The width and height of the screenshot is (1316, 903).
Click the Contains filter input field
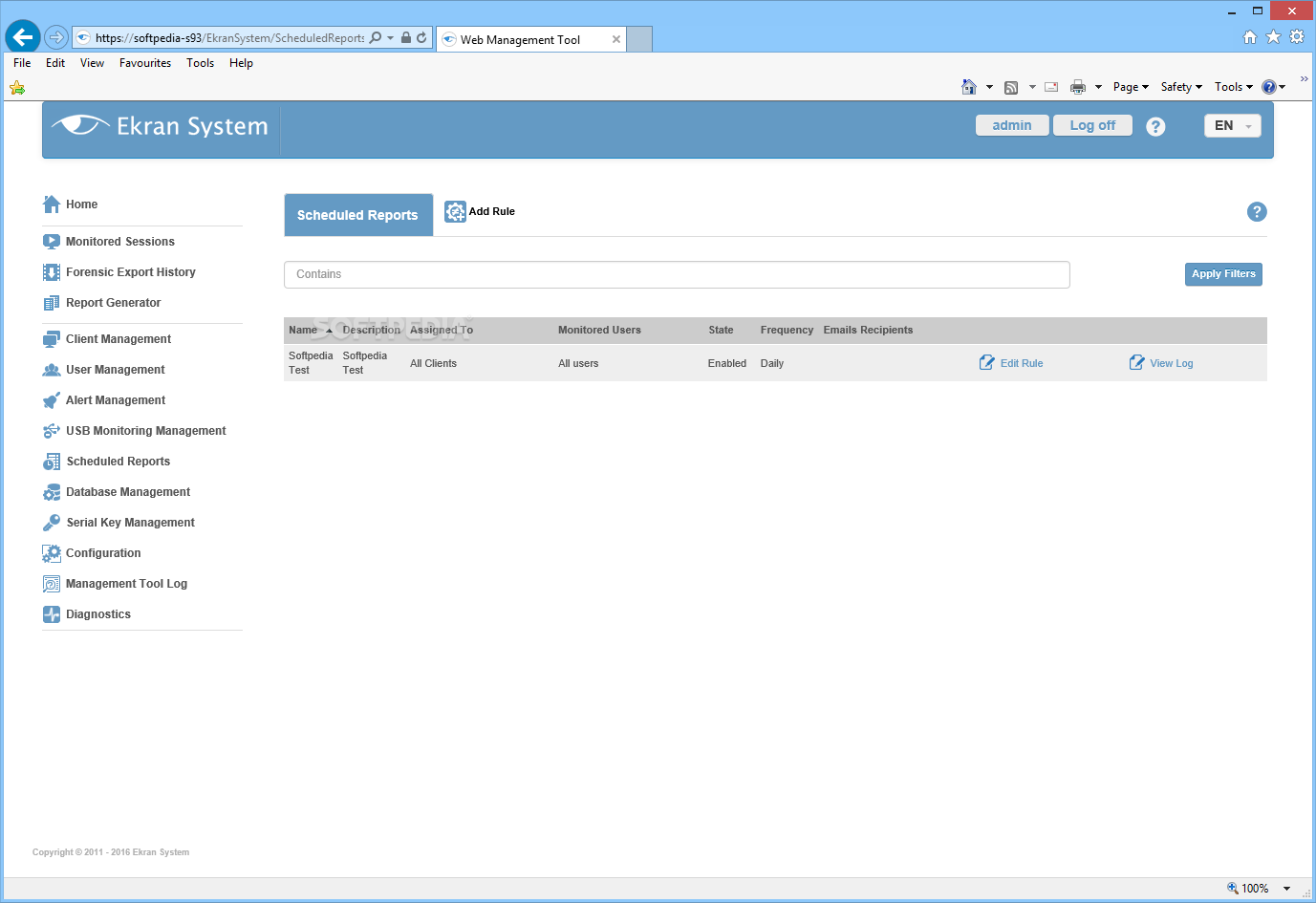[x=677, y=274]
